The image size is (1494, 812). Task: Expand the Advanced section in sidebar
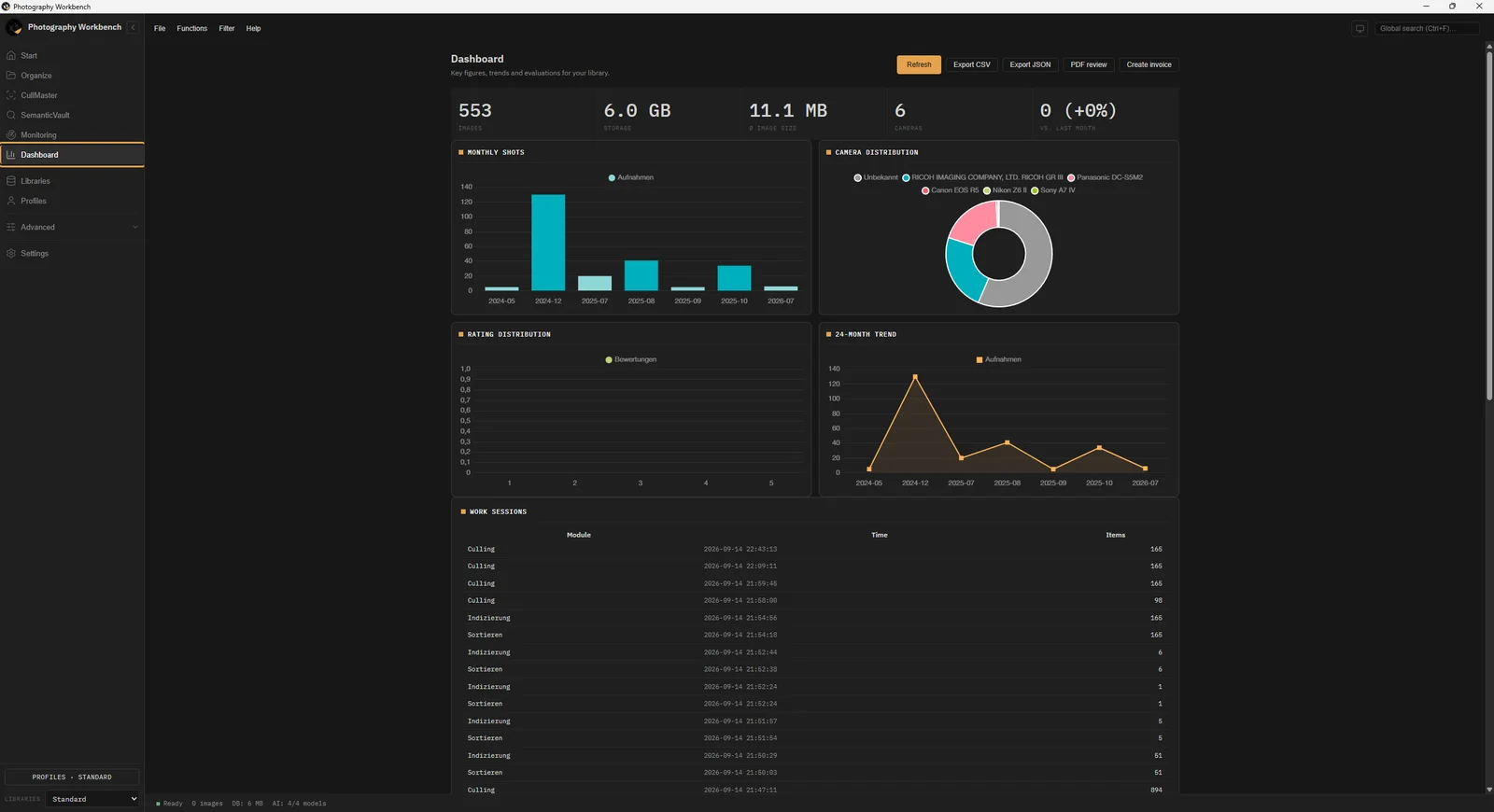point(72,228)
